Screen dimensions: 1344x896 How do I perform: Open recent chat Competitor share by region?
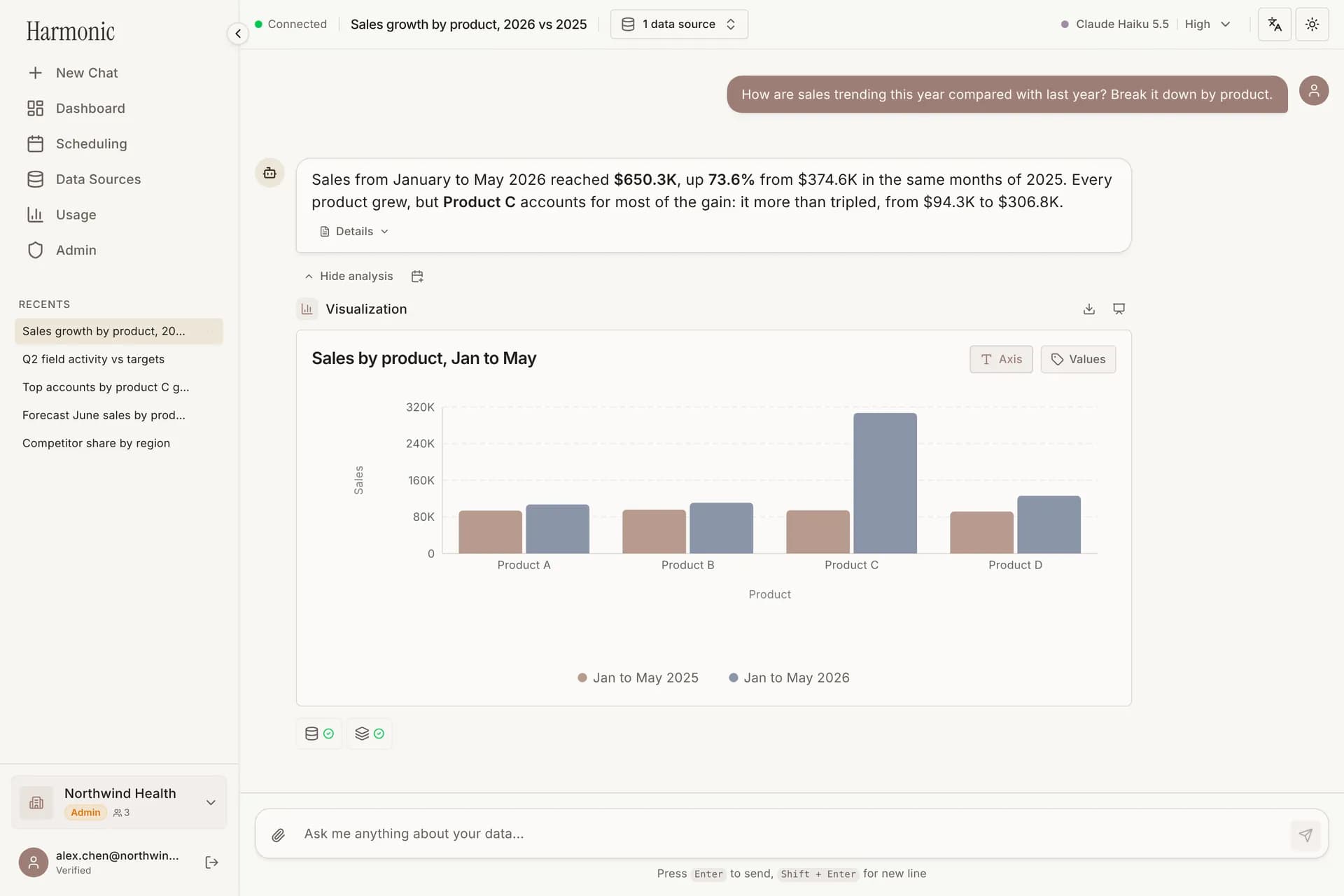click(119, 443)
